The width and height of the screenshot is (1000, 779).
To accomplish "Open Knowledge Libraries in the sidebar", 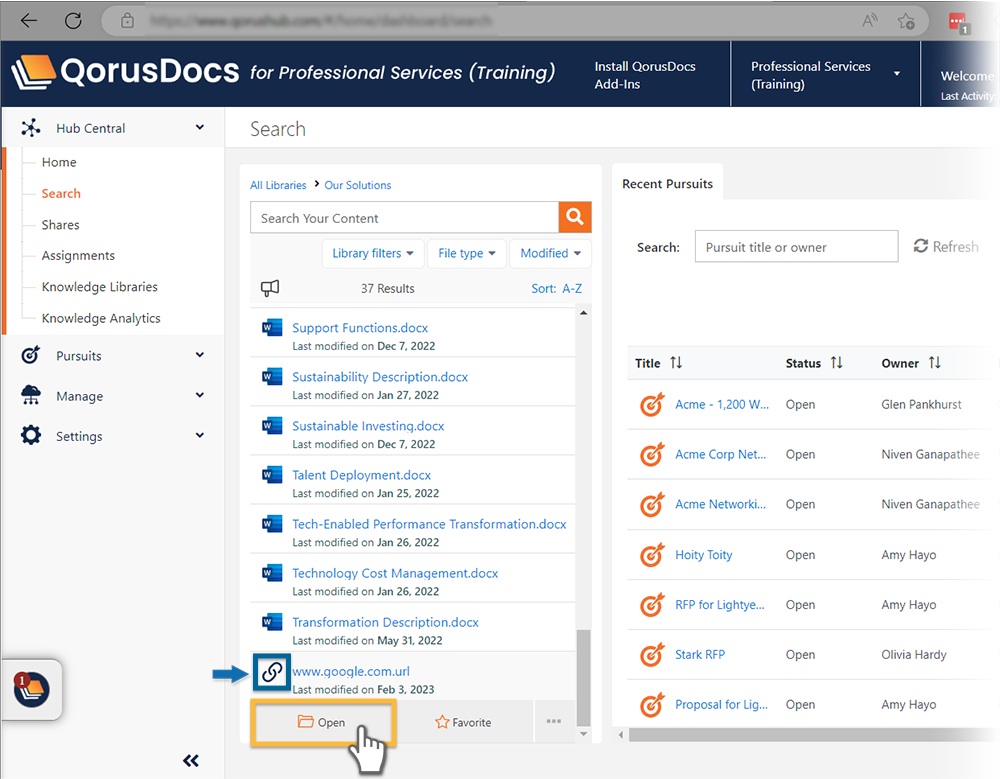I will (99, 286).
